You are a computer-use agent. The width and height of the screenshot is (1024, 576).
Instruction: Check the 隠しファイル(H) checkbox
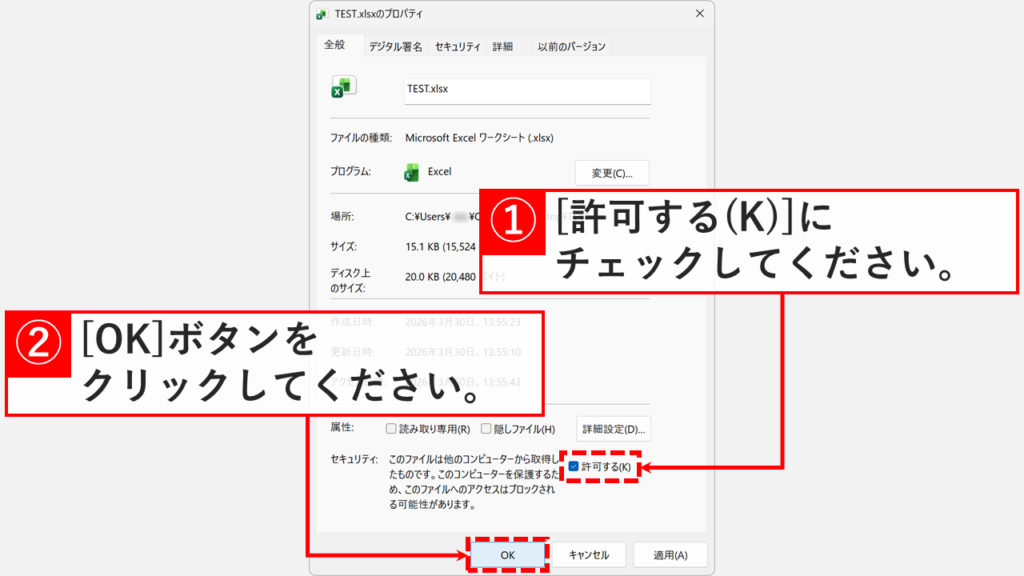[x=485, y=427]
